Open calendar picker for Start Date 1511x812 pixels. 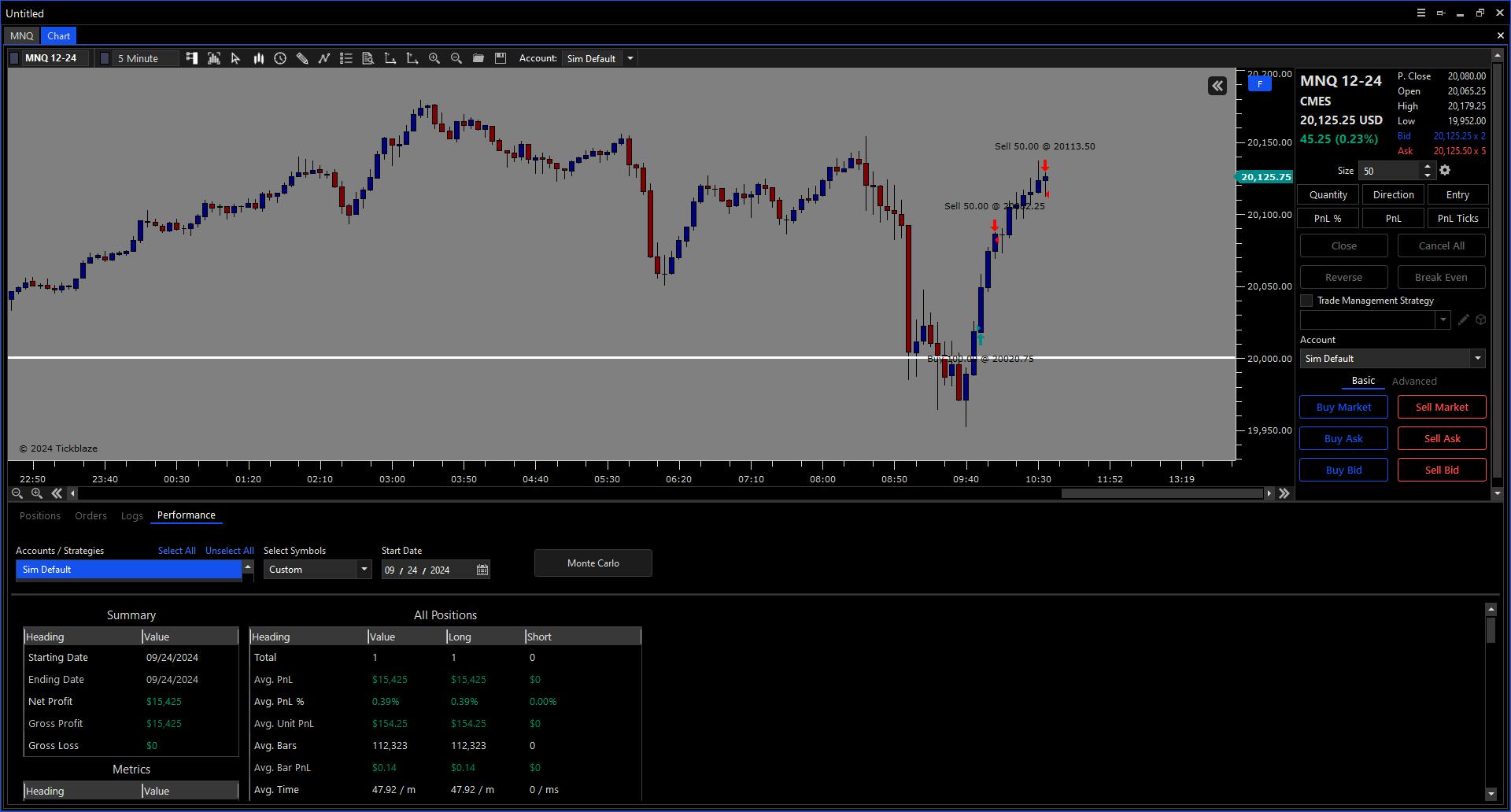coord(482,570)
